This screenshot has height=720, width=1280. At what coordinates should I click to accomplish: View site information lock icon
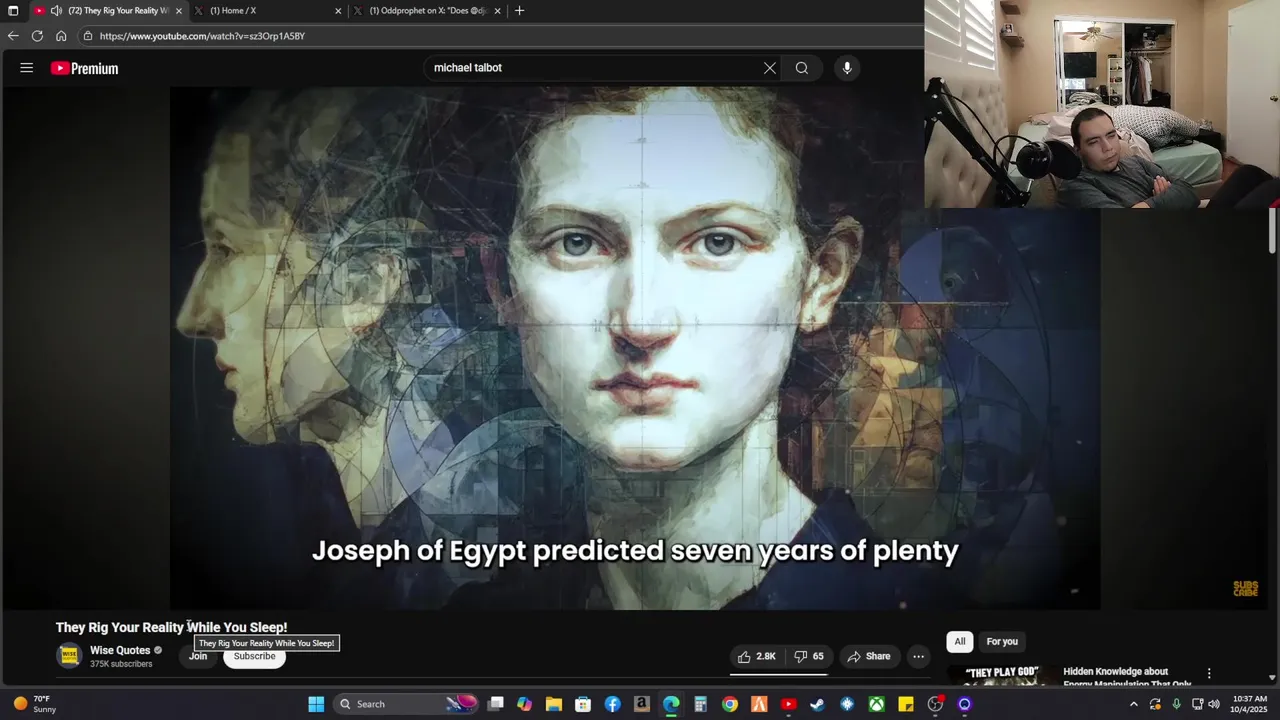click(88, 36)
